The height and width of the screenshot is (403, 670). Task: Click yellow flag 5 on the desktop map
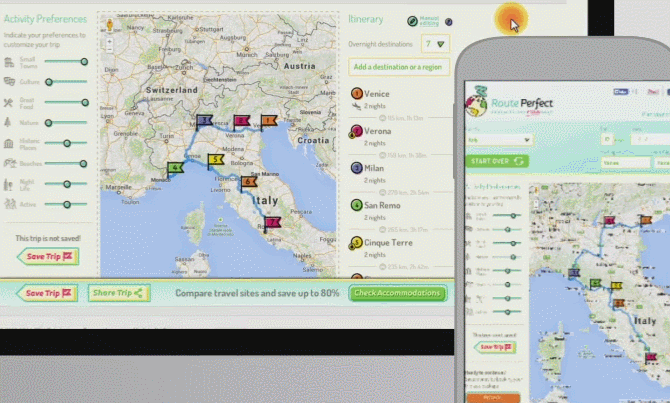(216, 161)
